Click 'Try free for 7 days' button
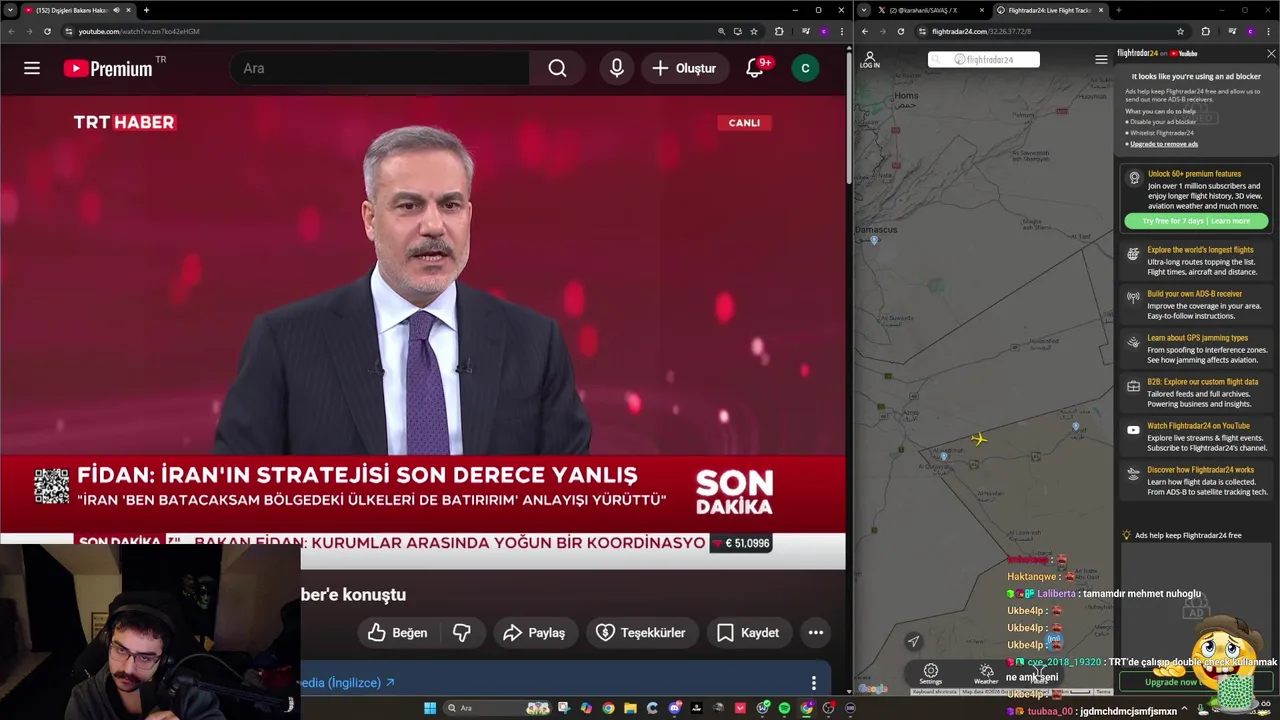The image size is (1280, 720). pos(1196,221)
